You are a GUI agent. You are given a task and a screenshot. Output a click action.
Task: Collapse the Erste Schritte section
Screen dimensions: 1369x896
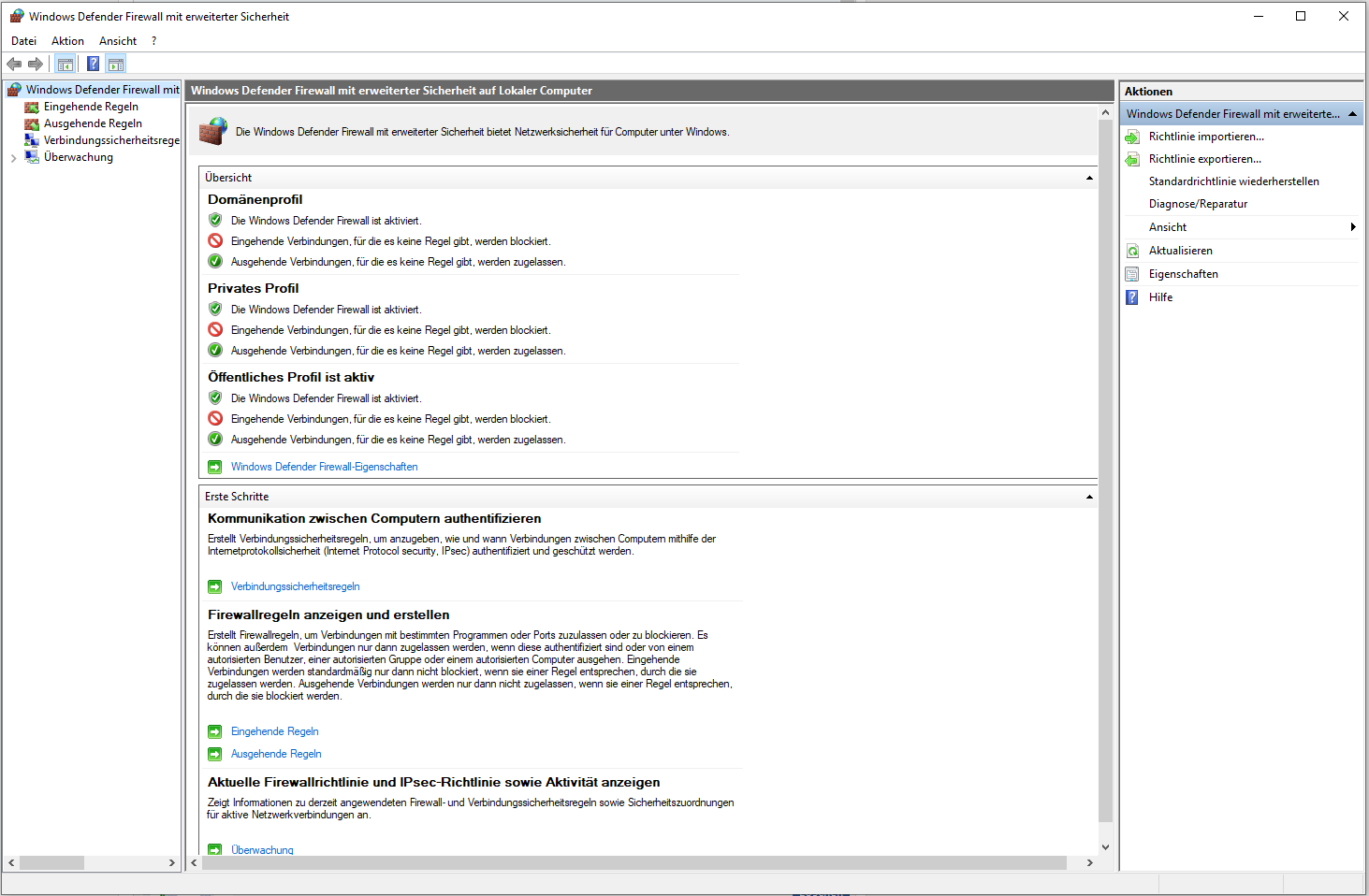tap(1088, 496)
